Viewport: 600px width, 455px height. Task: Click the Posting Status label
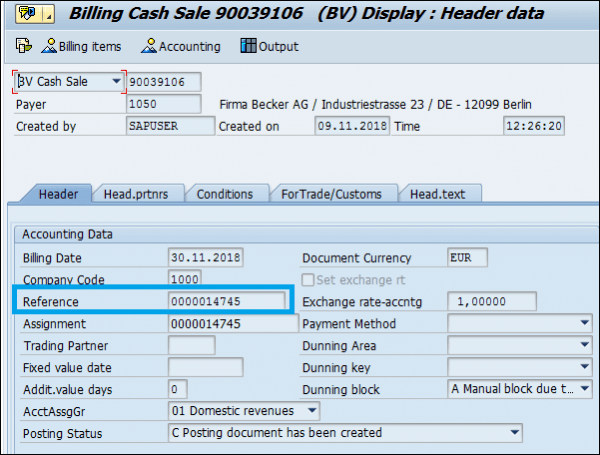[x=62, y=434]
